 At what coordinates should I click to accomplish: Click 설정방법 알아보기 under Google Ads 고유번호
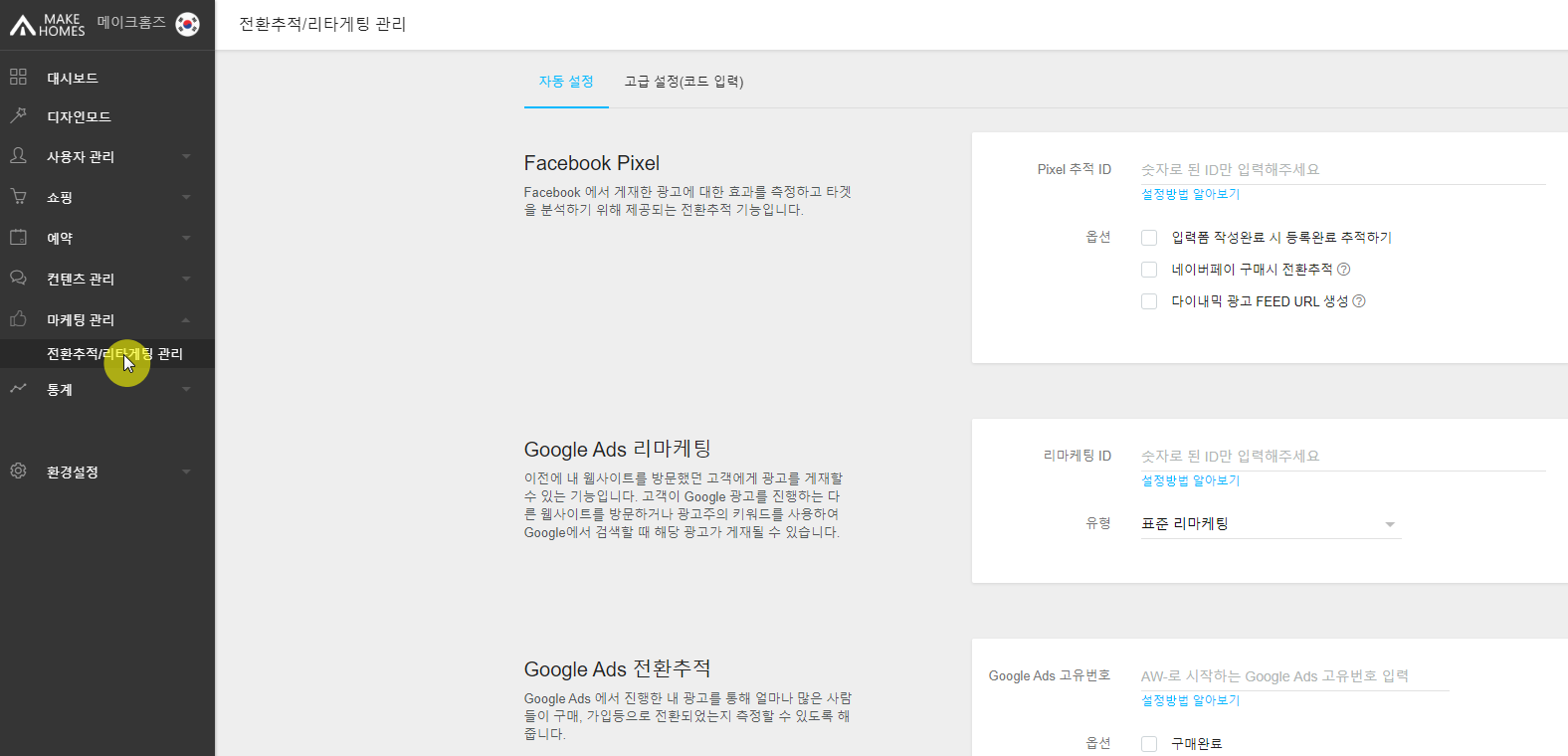[1190, 701]
